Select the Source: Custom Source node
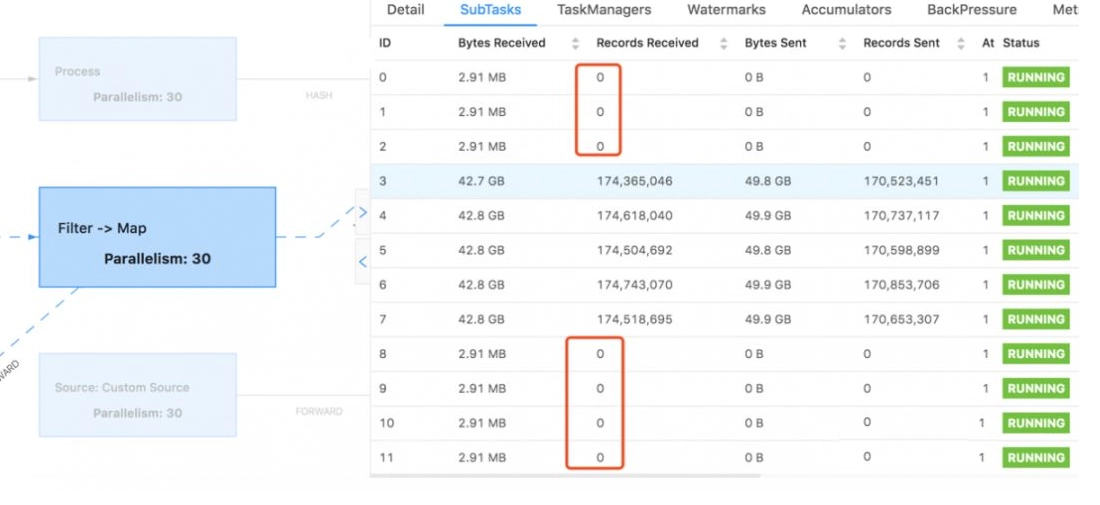Image resolution: width=1100 pixels, height=505 pixels. coord(138,395)
